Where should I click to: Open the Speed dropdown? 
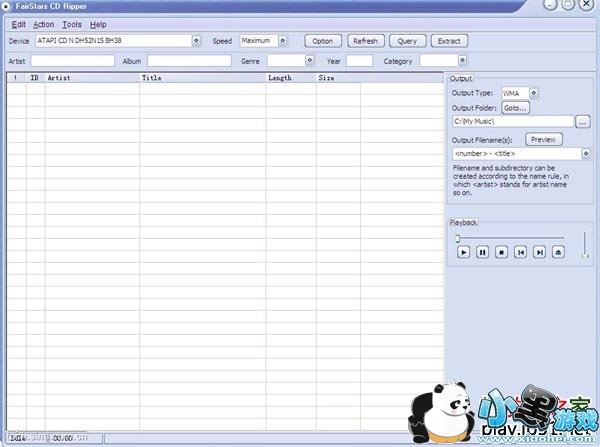[283, 40]
